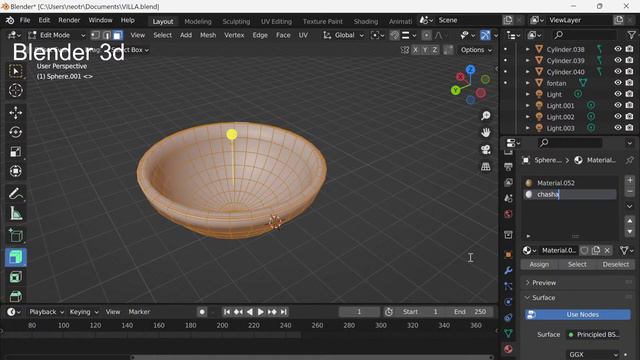Image resolution: width=640 pixels, height=360 pixels.
Task: Enable vertex select mode
Action: [95, 35]
